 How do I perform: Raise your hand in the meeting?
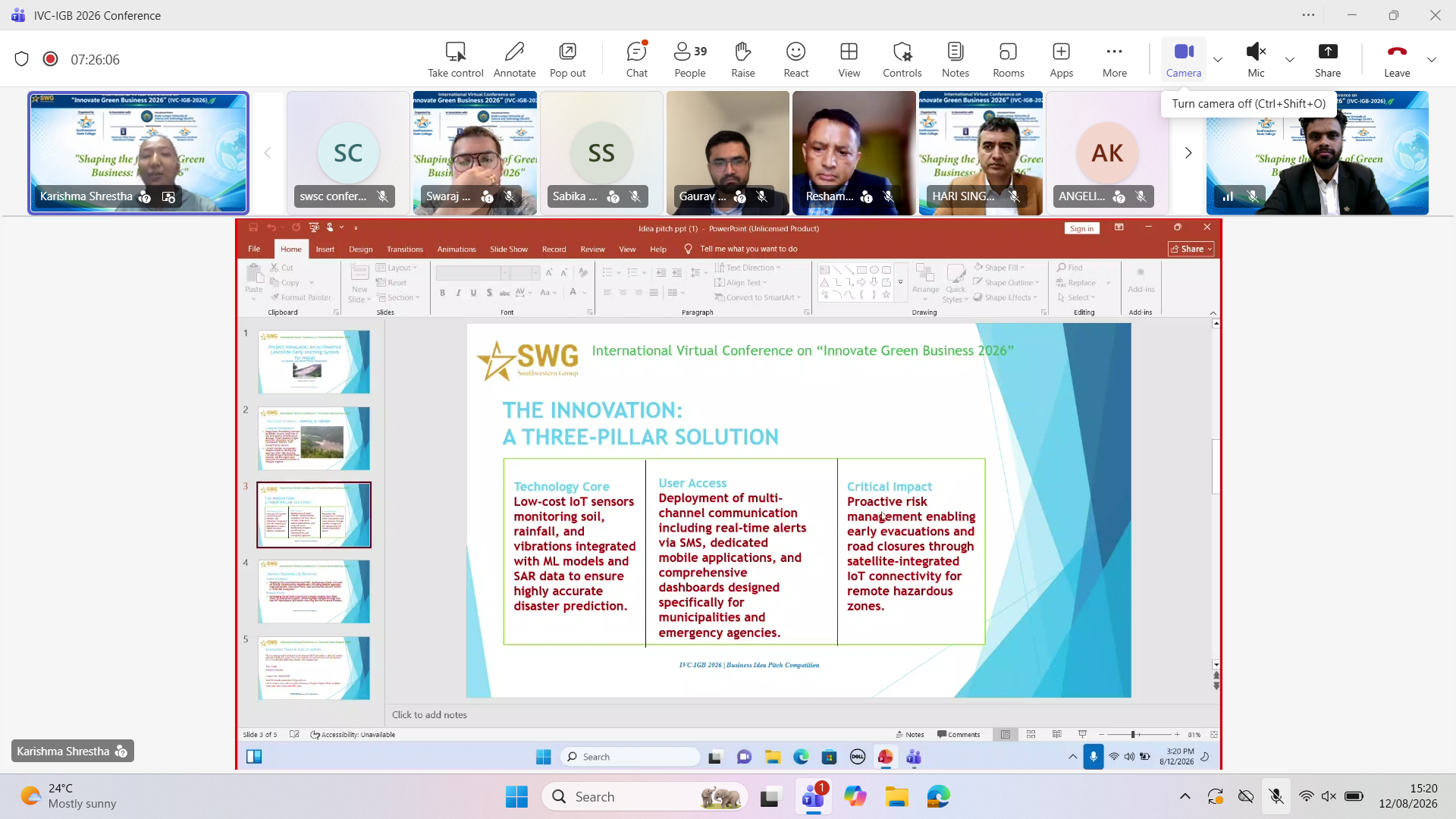coord(742,60)
